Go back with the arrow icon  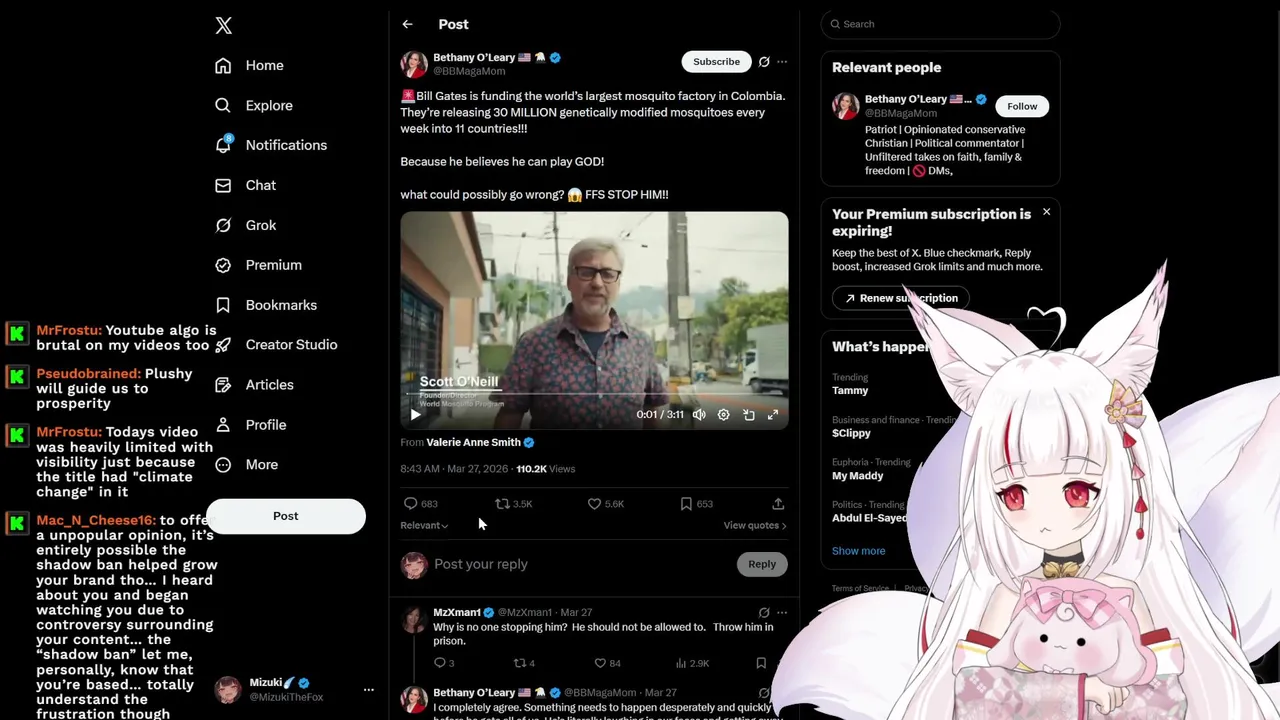[x=407, y=24]
